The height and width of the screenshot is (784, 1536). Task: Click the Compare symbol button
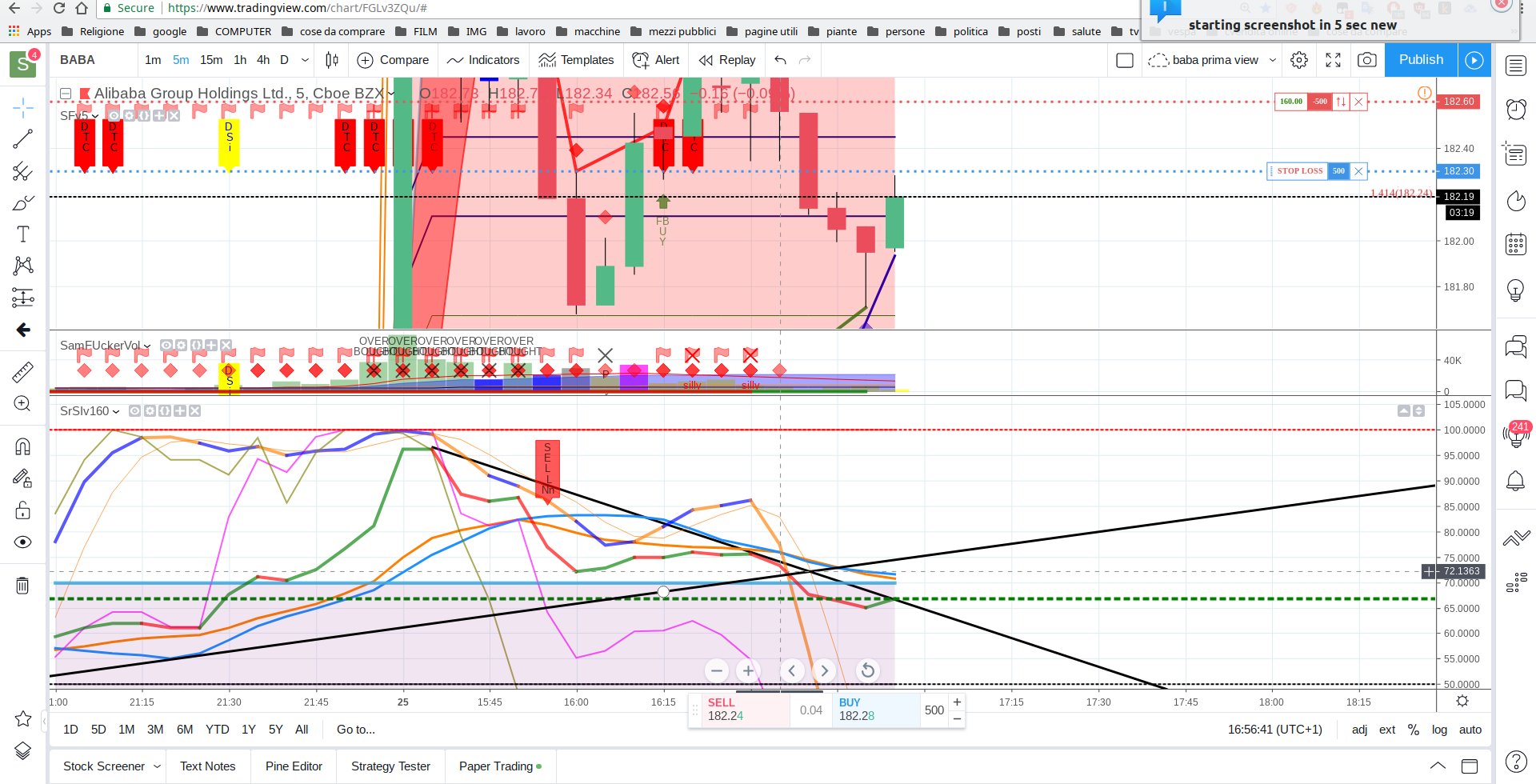point(393,60)
